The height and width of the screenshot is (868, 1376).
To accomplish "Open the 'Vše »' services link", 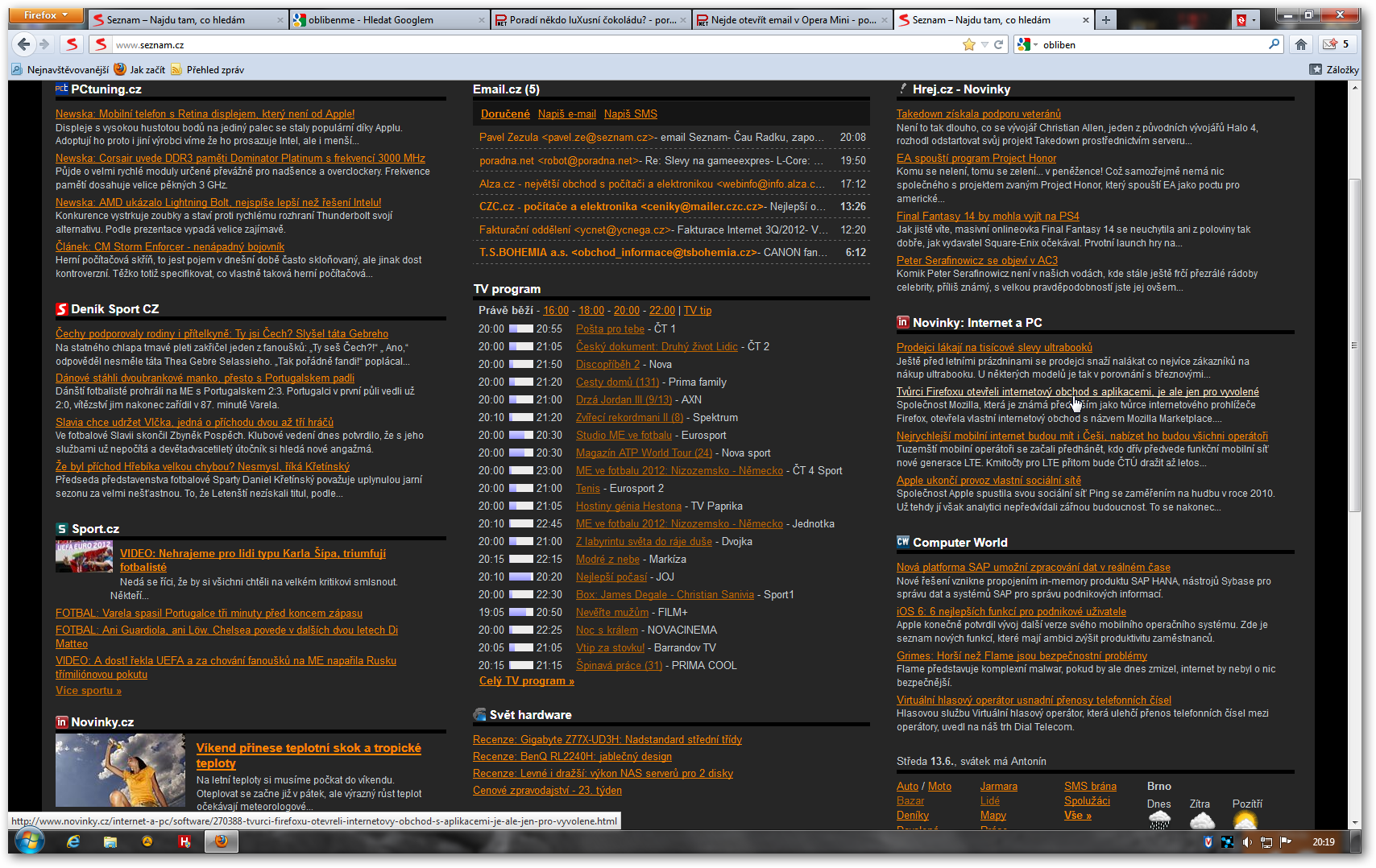I will [x=1078, y=816].
